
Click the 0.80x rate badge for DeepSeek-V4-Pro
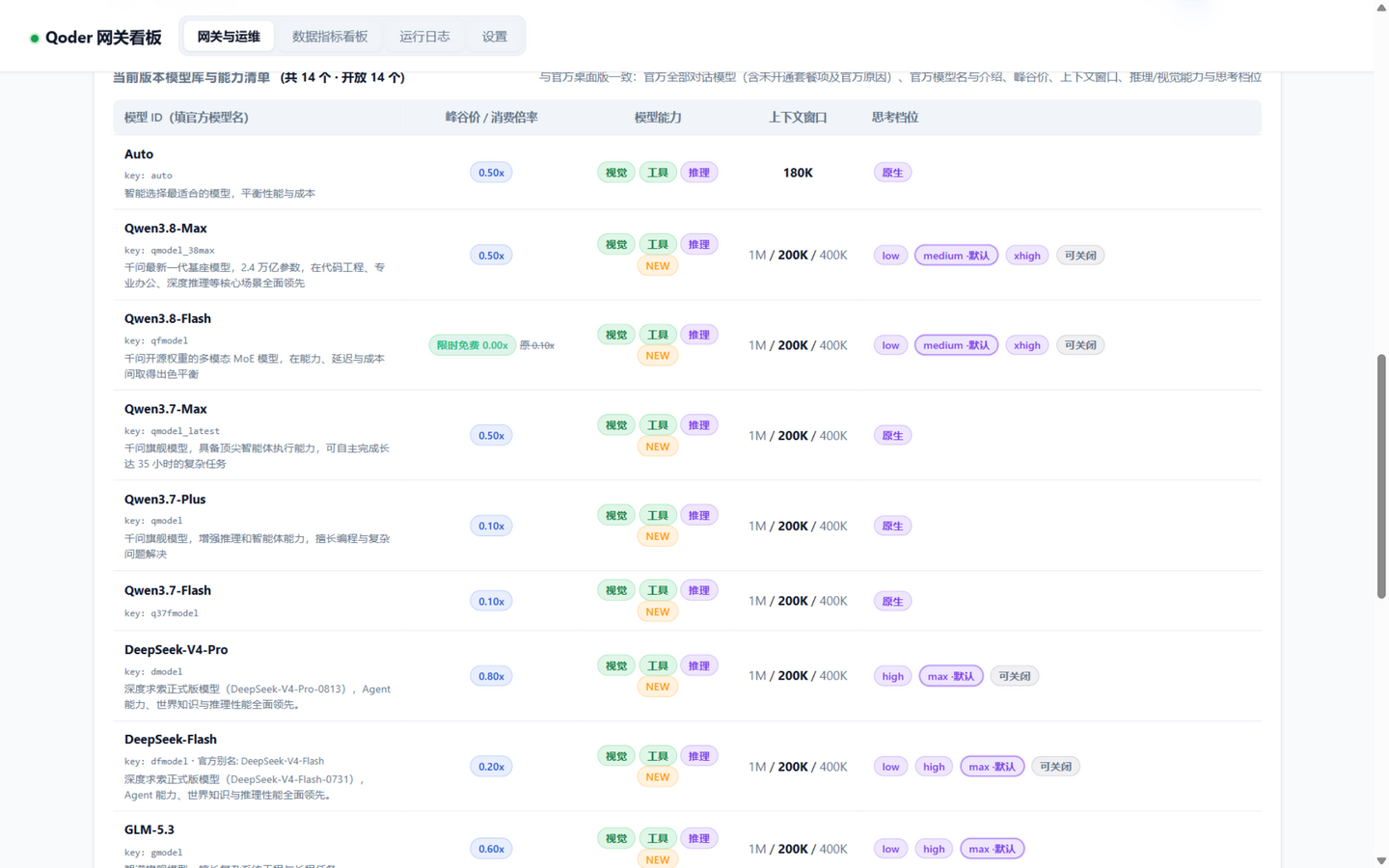coord(491,676)
